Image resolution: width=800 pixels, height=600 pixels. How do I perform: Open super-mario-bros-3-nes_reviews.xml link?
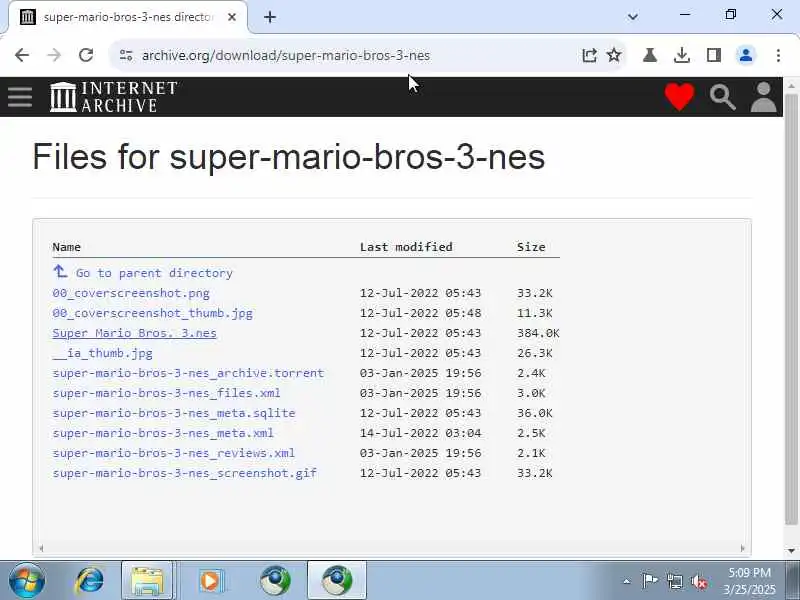[173, 453]
